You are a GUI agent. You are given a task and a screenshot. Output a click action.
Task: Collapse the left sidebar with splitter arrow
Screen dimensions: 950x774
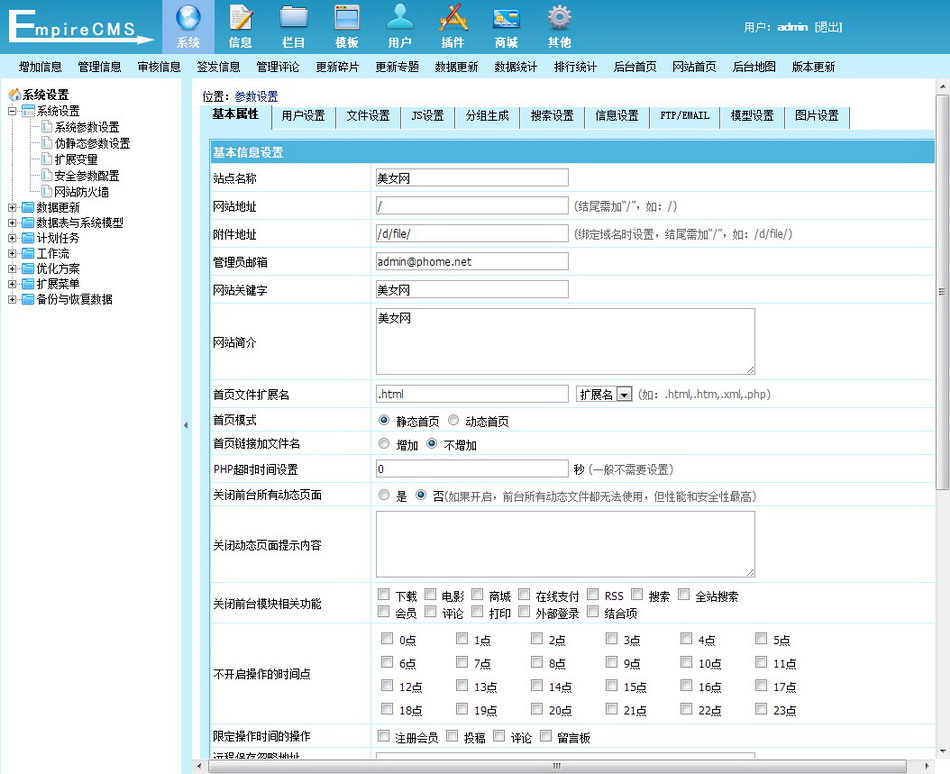click(186, 426)
